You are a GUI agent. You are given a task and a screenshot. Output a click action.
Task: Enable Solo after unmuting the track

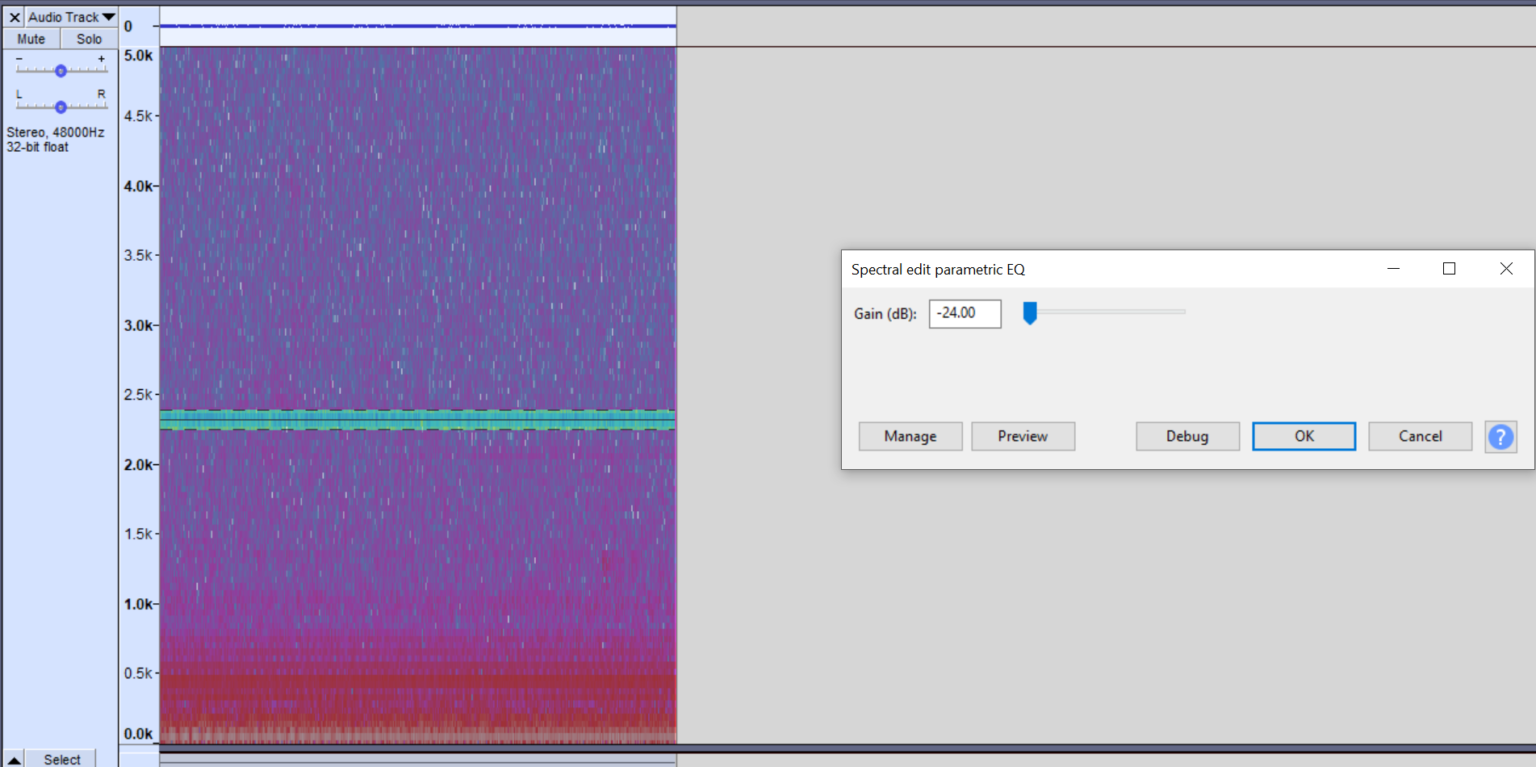[88, 38]
